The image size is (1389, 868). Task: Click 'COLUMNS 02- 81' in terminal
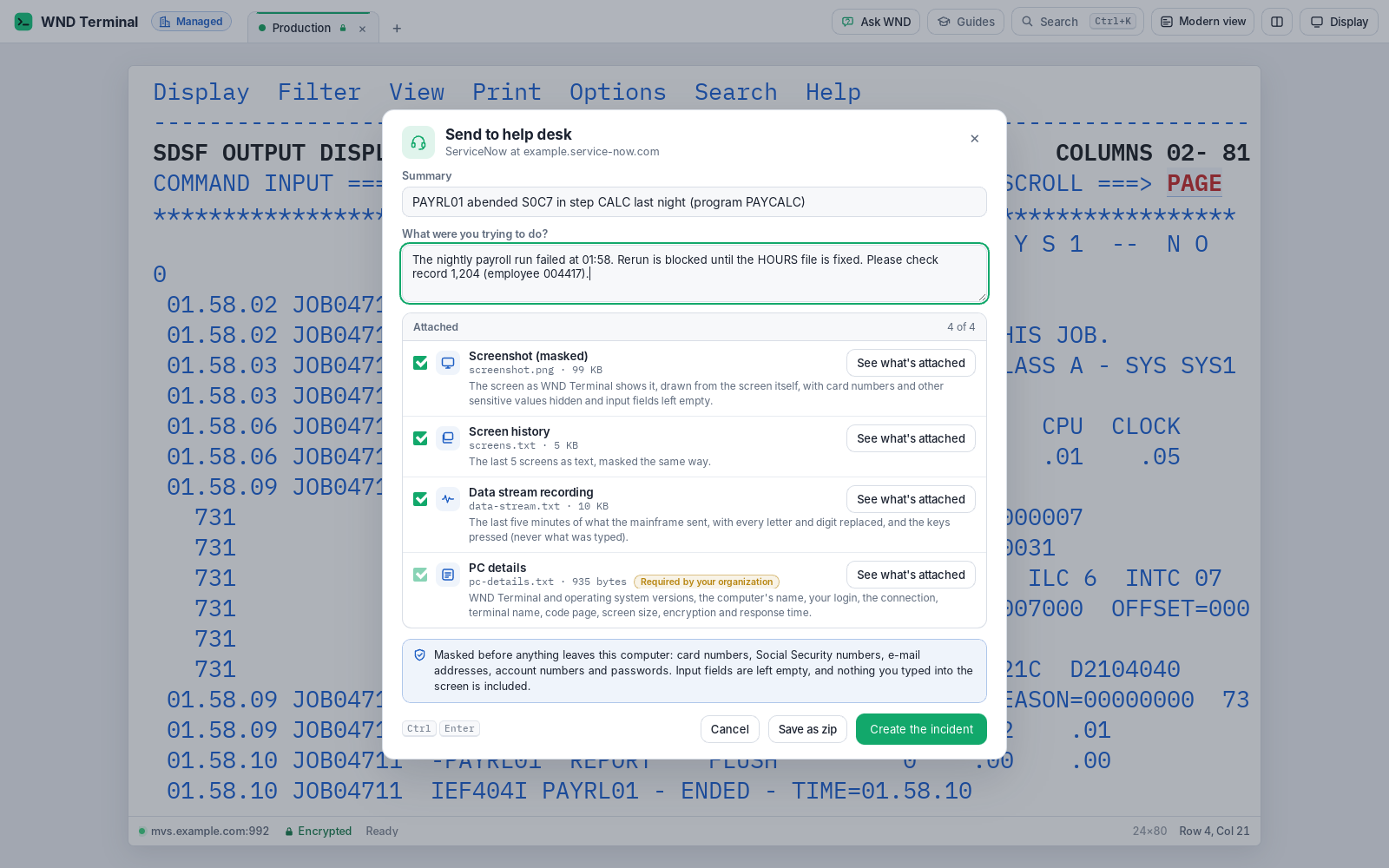click(1153, 153)
